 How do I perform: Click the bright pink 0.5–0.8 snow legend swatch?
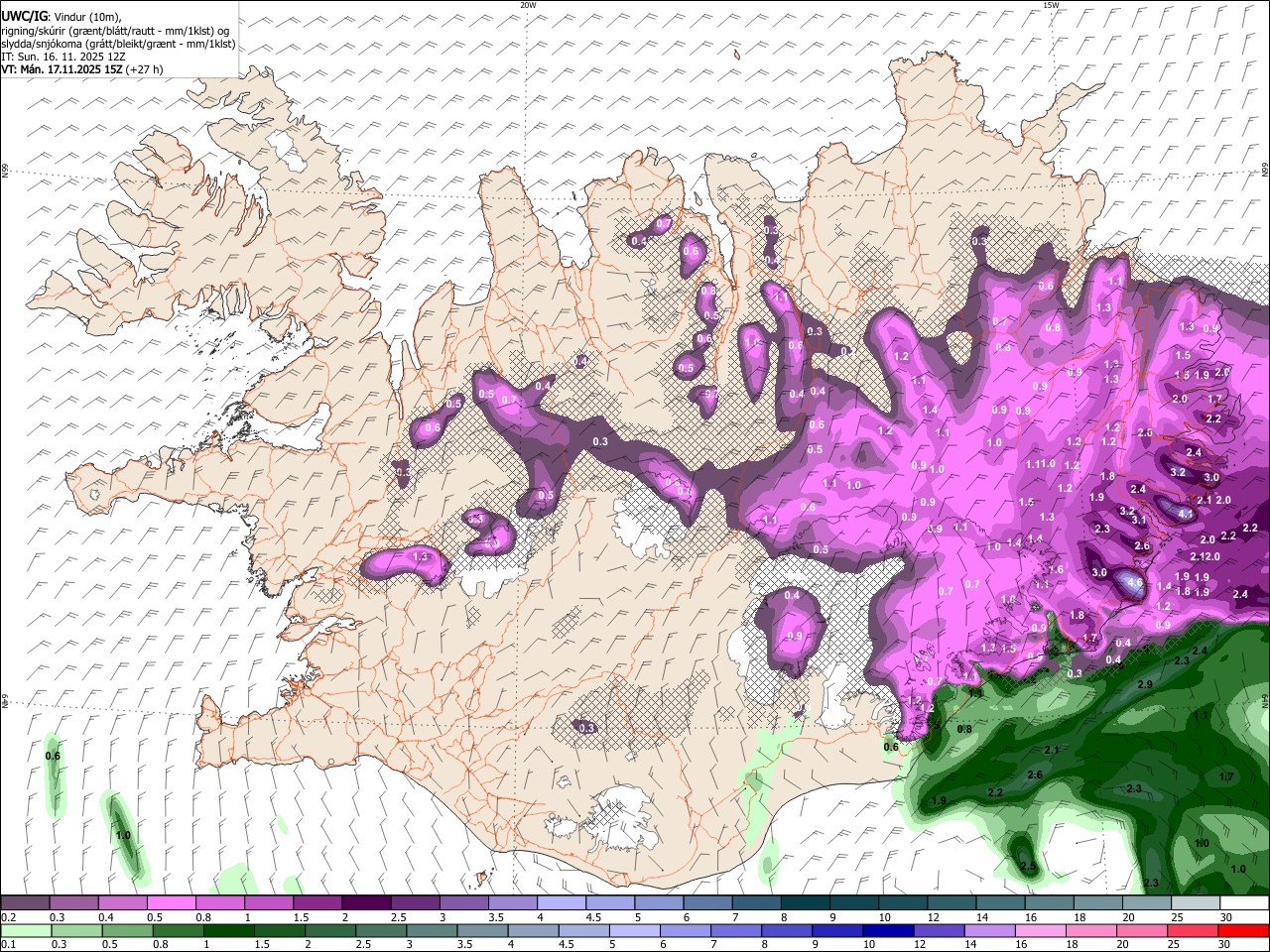[x=172, y=903]
